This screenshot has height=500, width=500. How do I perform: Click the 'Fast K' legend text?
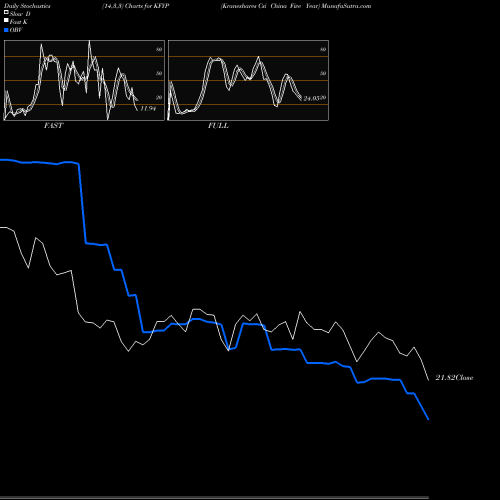point(19,22)
